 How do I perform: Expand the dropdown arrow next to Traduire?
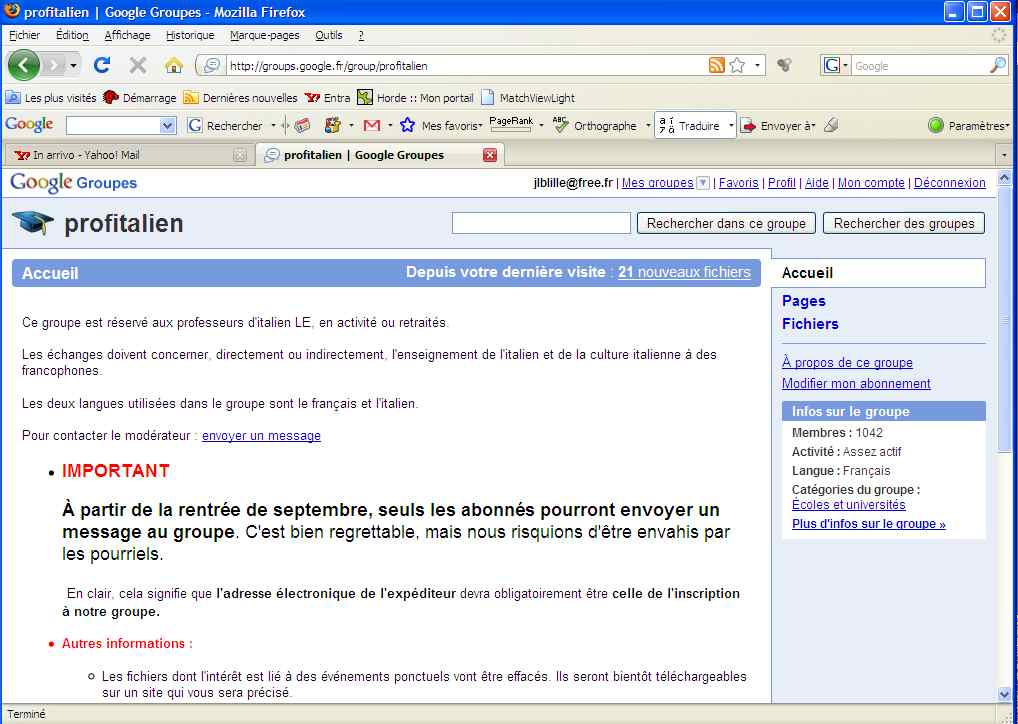pyautogui.click(x=731, y=125)
